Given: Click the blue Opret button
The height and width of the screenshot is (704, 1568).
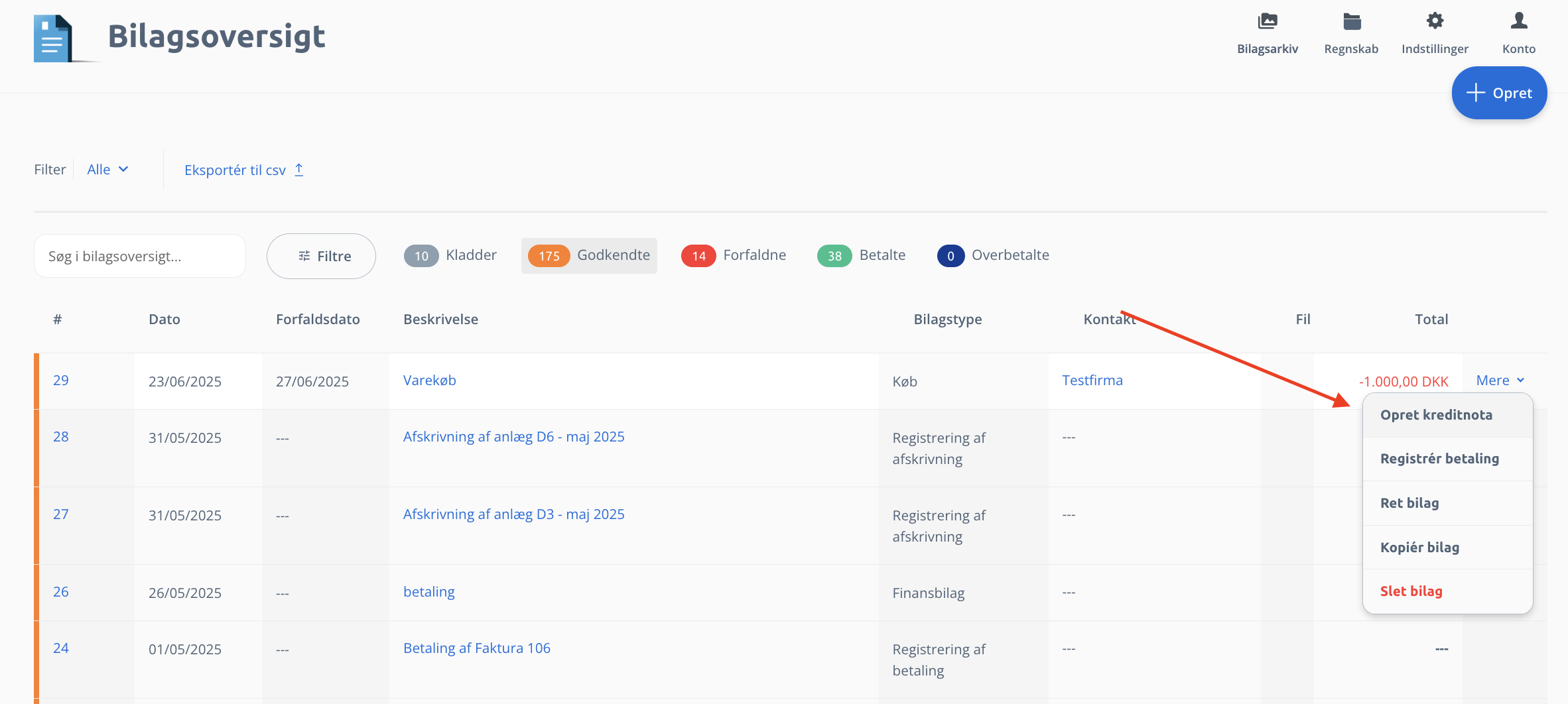Looking at the screenshot, I should coord(1499,93).
